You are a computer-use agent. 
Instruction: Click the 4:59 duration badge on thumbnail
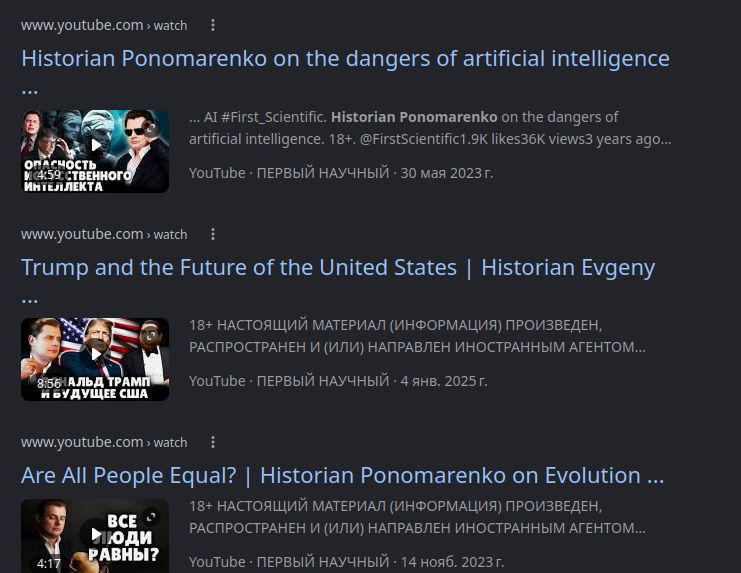(49, 175)
